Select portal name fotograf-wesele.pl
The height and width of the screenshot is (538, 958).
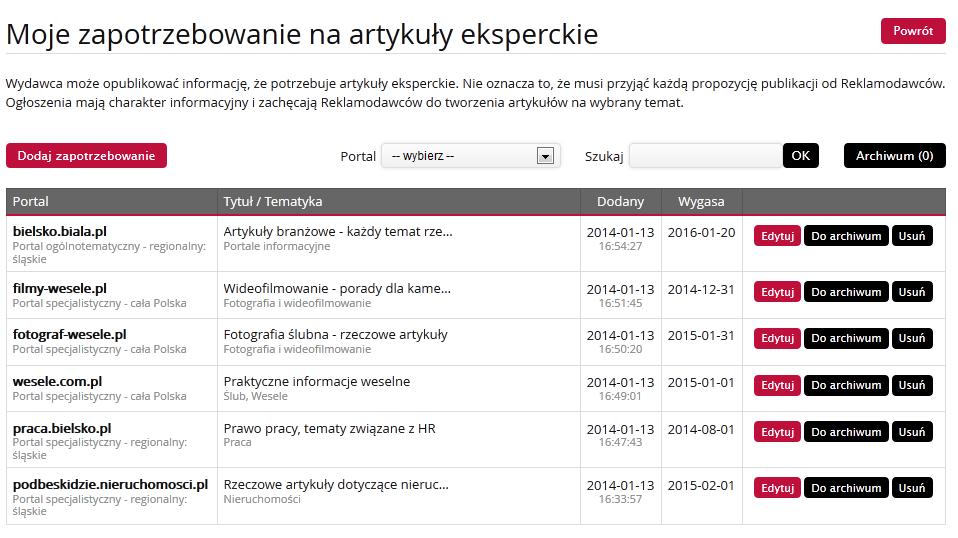point(70,335)
